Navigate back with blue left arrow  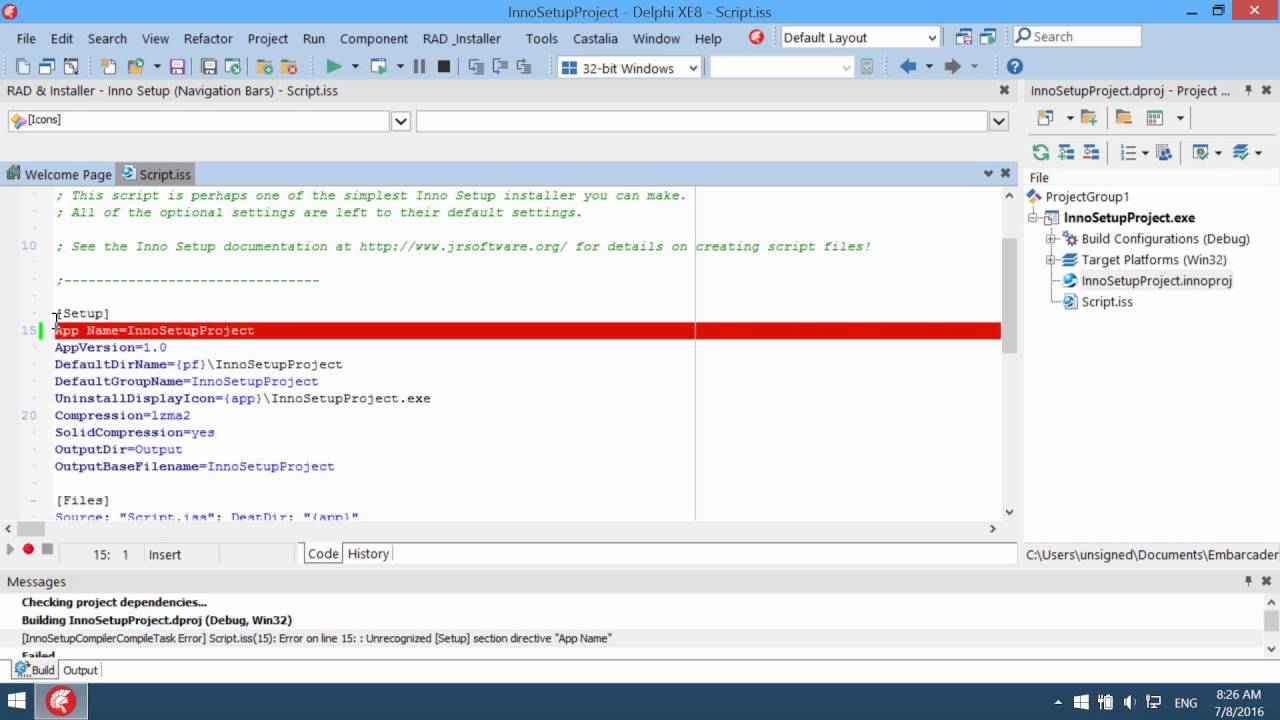908,67
